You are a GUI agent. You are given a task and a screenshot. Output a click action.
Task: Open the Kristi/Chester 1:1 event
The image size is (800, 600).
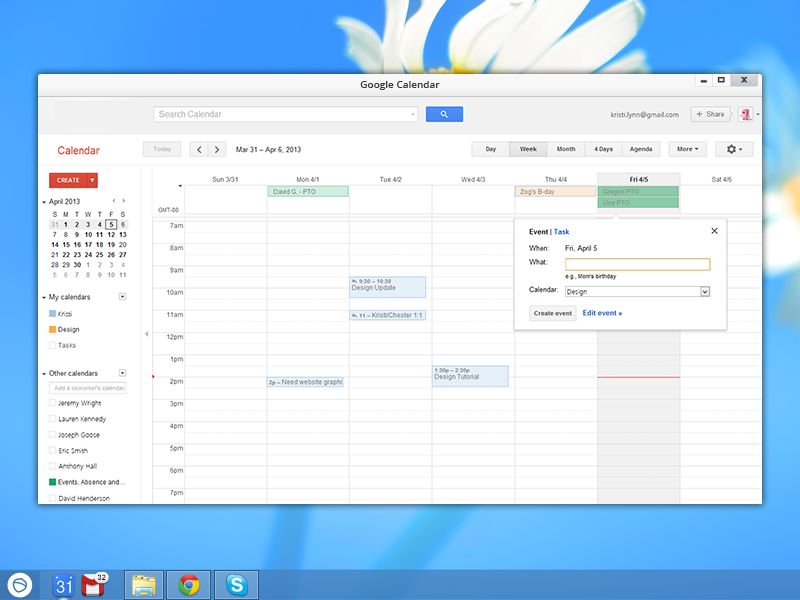tap(388, 315)
